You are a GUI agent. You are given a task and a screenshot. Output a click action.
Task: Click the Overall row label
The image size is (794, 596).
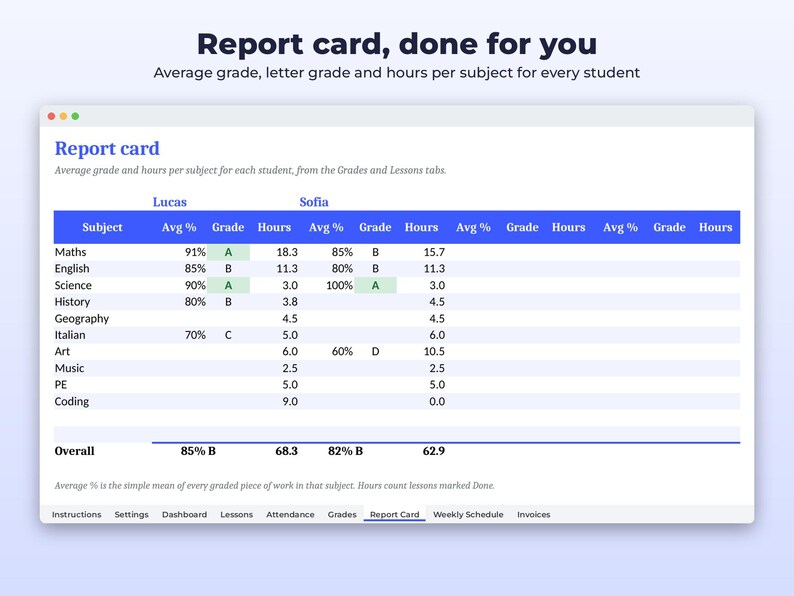(x=74, y=451)
